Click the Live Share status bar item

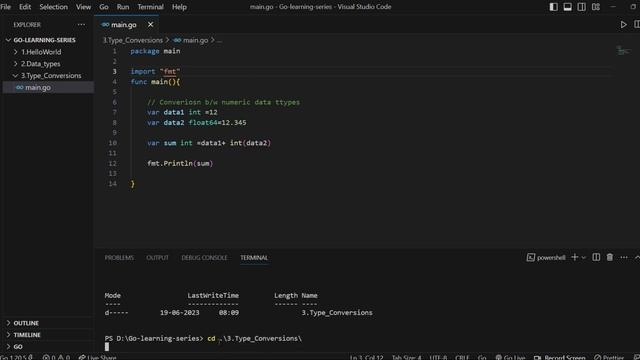click(x=97, y=357)
